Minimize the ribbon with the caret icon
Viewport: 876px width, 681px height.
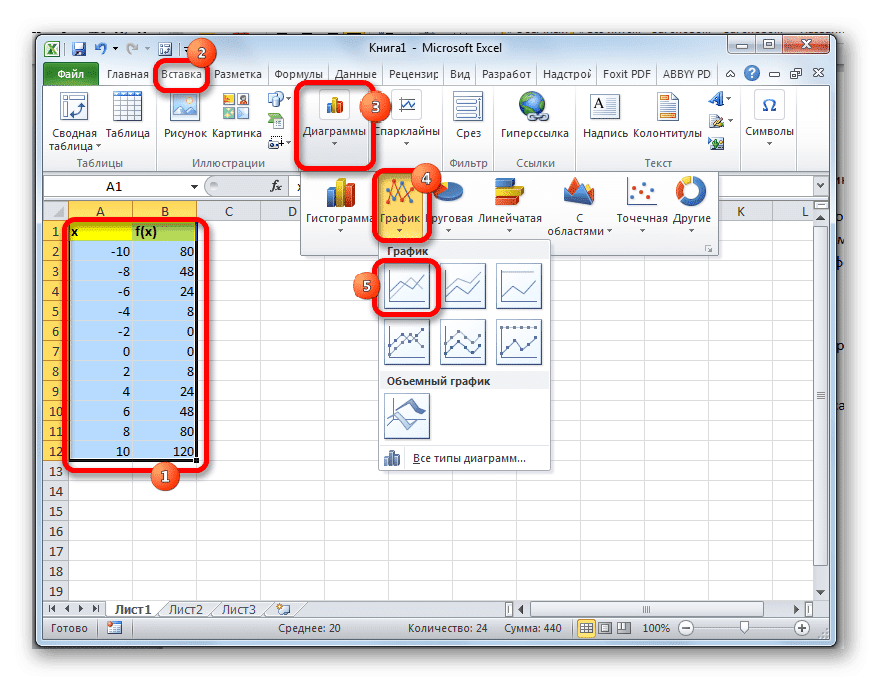click(x=730, y=74)
